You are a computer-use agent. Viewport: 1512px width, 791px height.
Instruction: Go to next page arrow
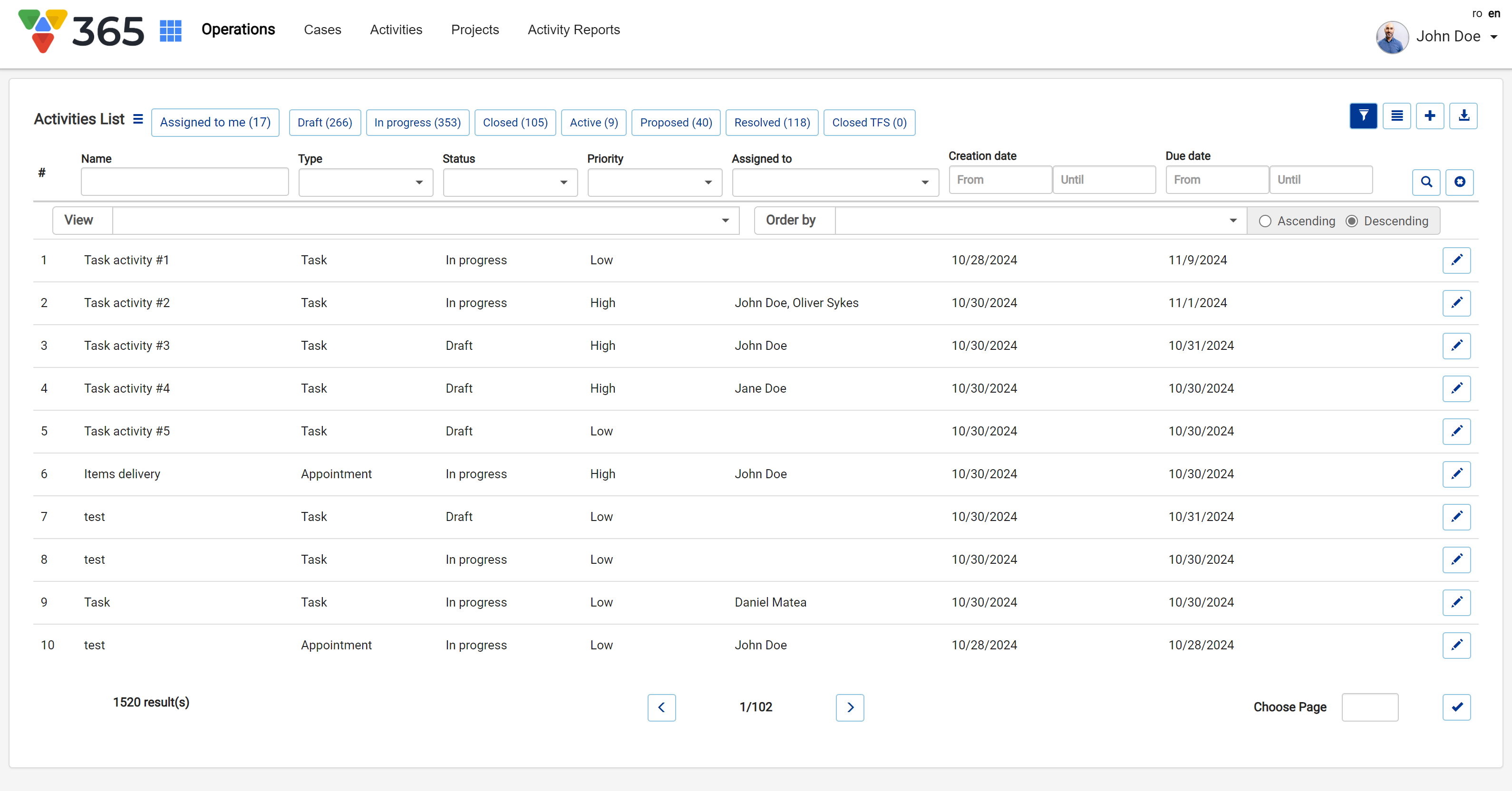pyautogui.click(x=849, y=707)
